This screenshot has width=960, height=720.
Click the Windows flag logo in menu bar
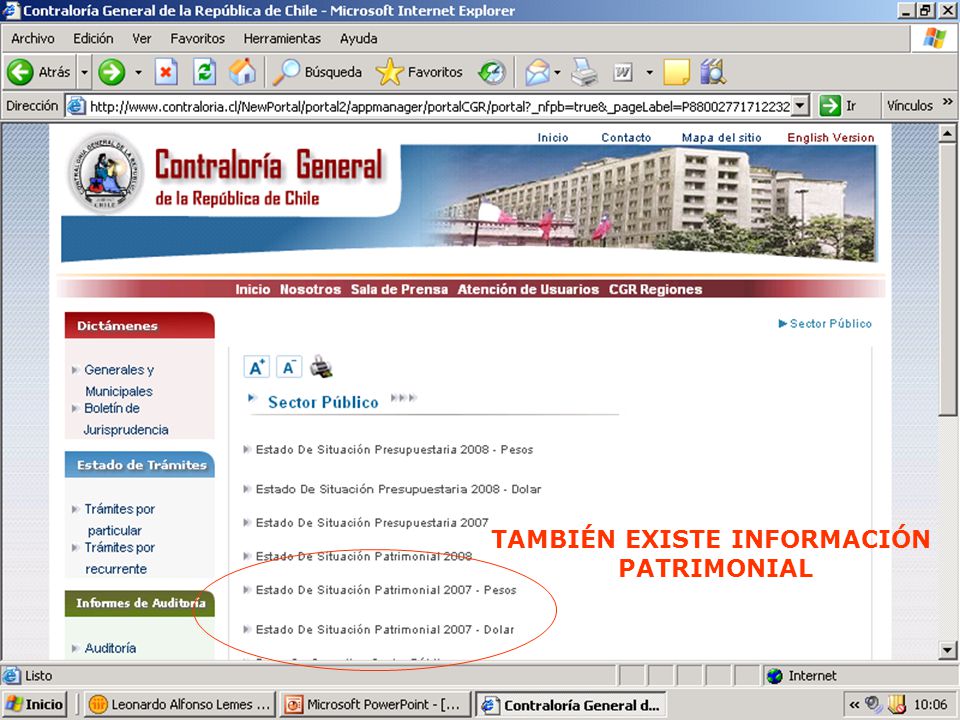coord(934,38)
